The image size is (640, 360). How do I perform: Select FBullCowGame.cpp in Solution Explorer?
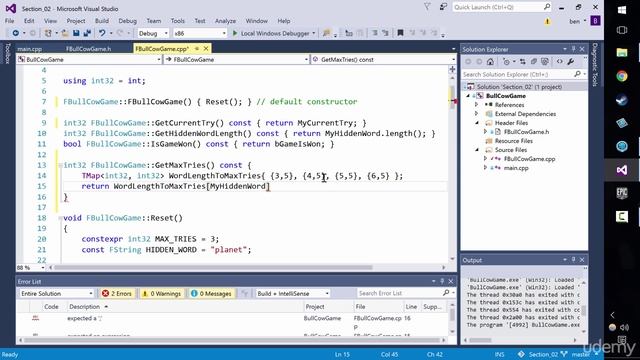(x=529, y=159)
